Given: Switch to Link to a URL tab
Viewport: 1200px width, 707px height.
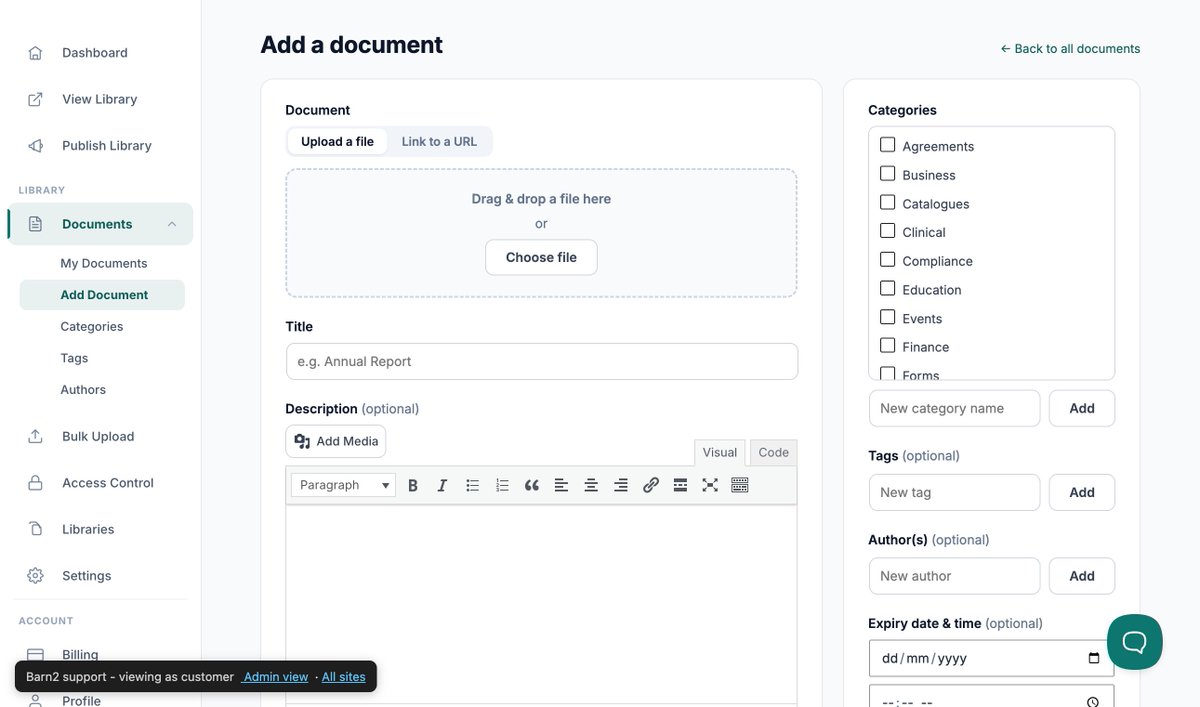Looking at the screenshot, I should point(439,141).
